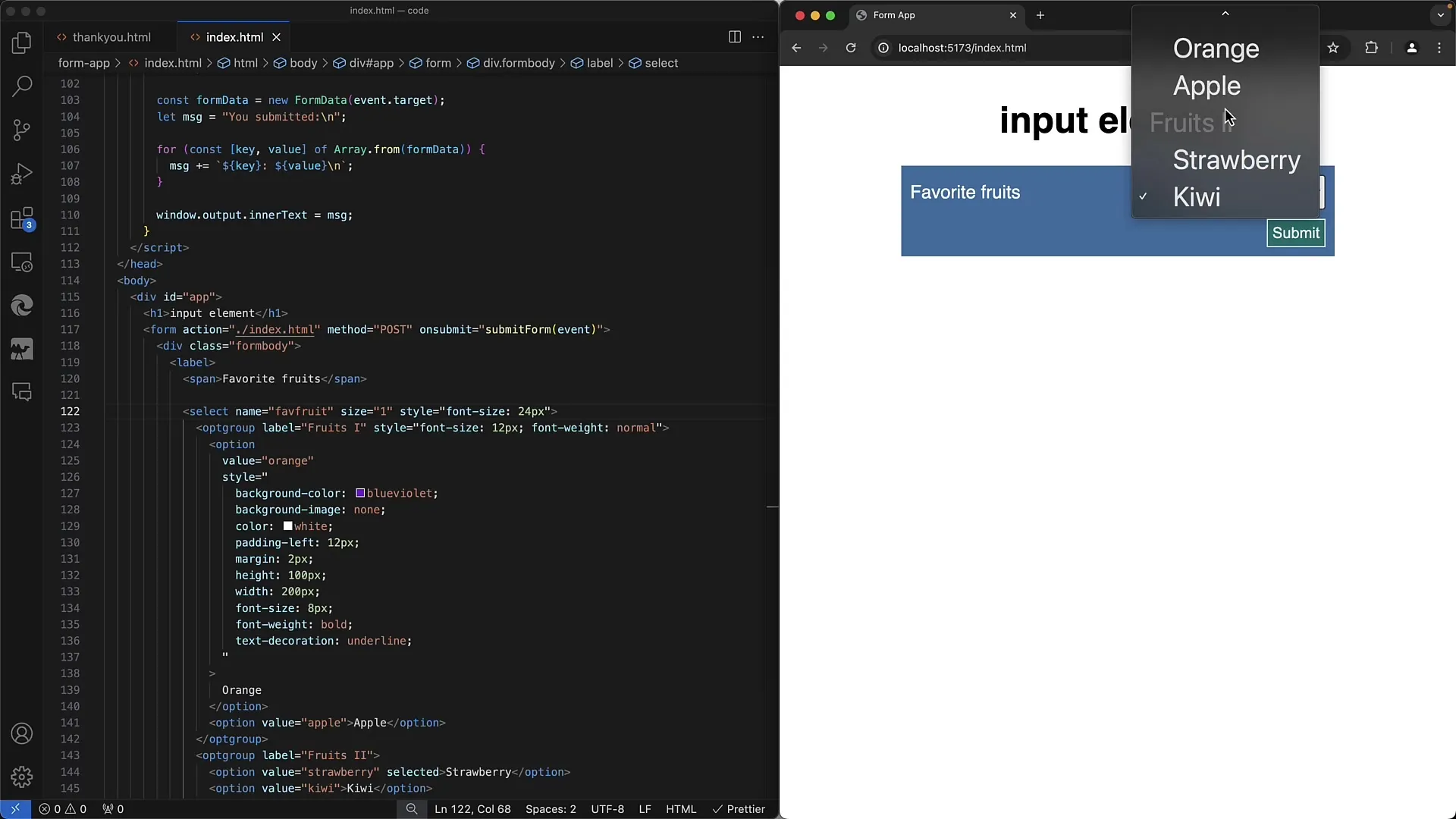The width and height of the screenshot is (1456, 819).
Task: Click the breadcrumb select element label
Action: 661,63
